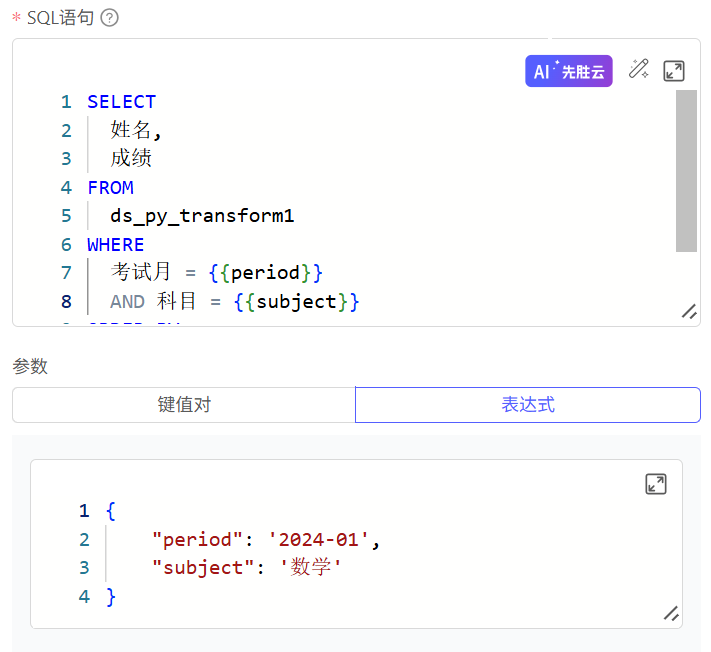Grab the SQL editor resize handle
The width and height of the screenshot is (711, 652).
tap(689, 312)
